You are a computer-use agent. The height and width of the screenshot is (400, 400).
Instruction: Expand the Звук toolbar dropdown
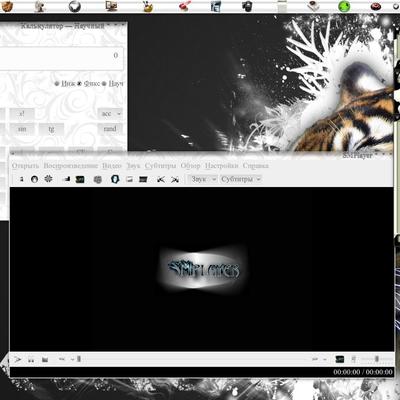point(203,179)
